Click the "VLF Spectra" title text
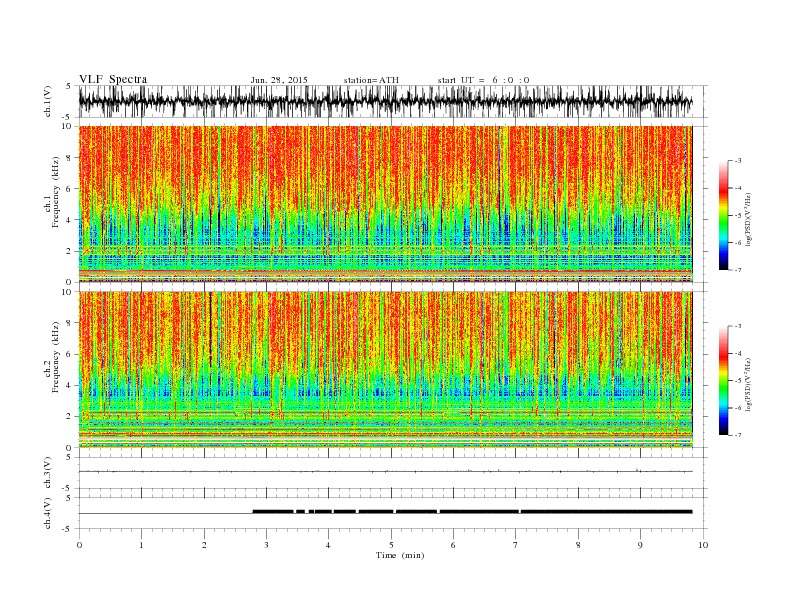Screen dimensions: 792x612 tap(113, 79)
